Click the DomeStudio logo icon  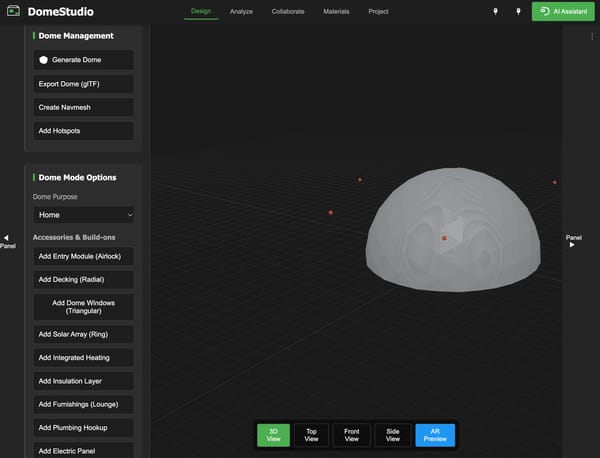click(13, 11)
